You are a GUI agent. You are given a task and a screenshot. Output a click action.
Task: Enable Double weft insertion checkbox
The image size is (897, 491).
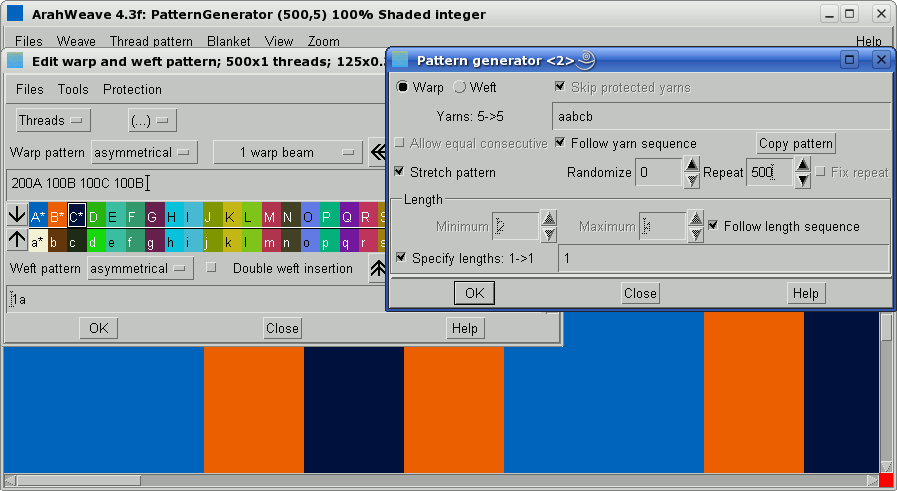click(211, 267)
